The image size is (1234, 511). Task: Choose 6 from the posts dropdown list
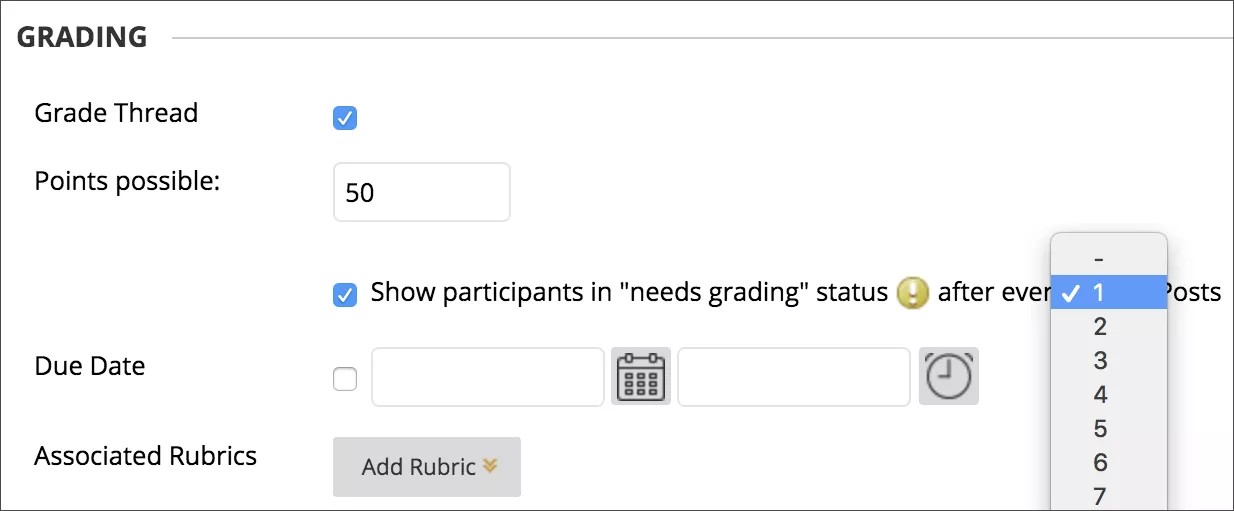pos(1100,463)
